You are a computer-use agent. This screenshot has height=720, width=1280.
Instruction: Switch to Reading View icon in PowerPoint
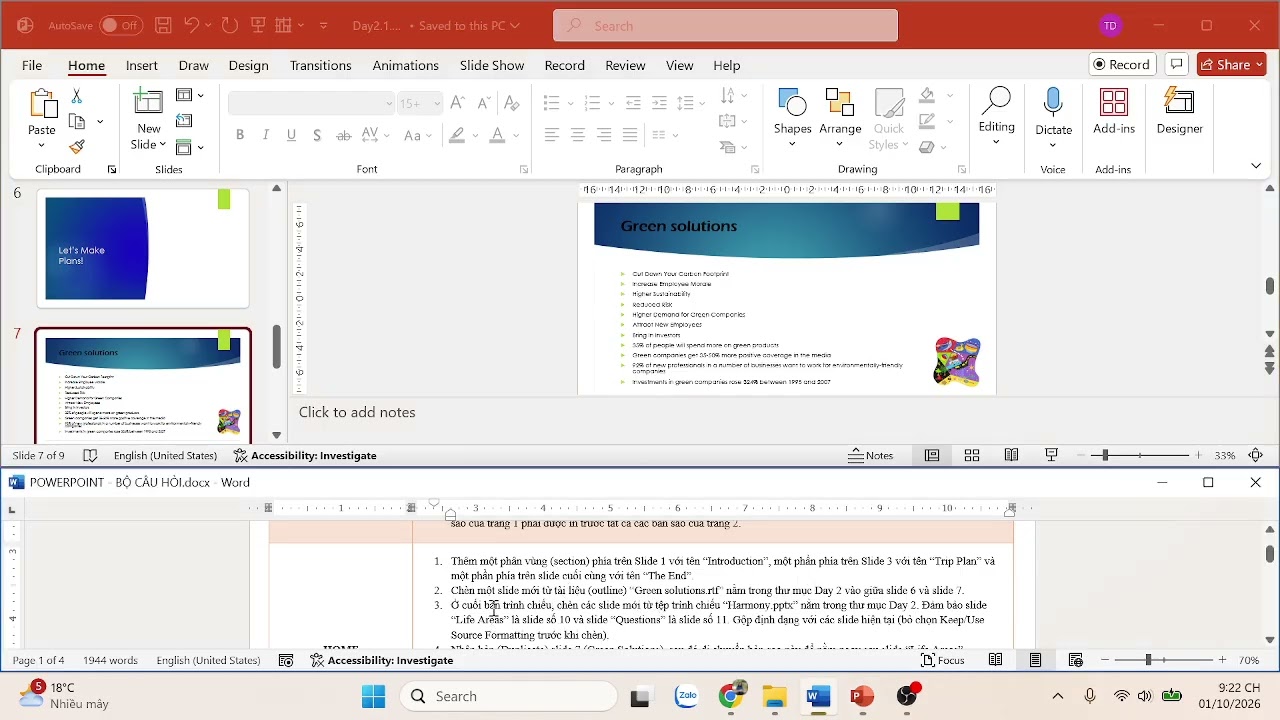pos(1012,455)
